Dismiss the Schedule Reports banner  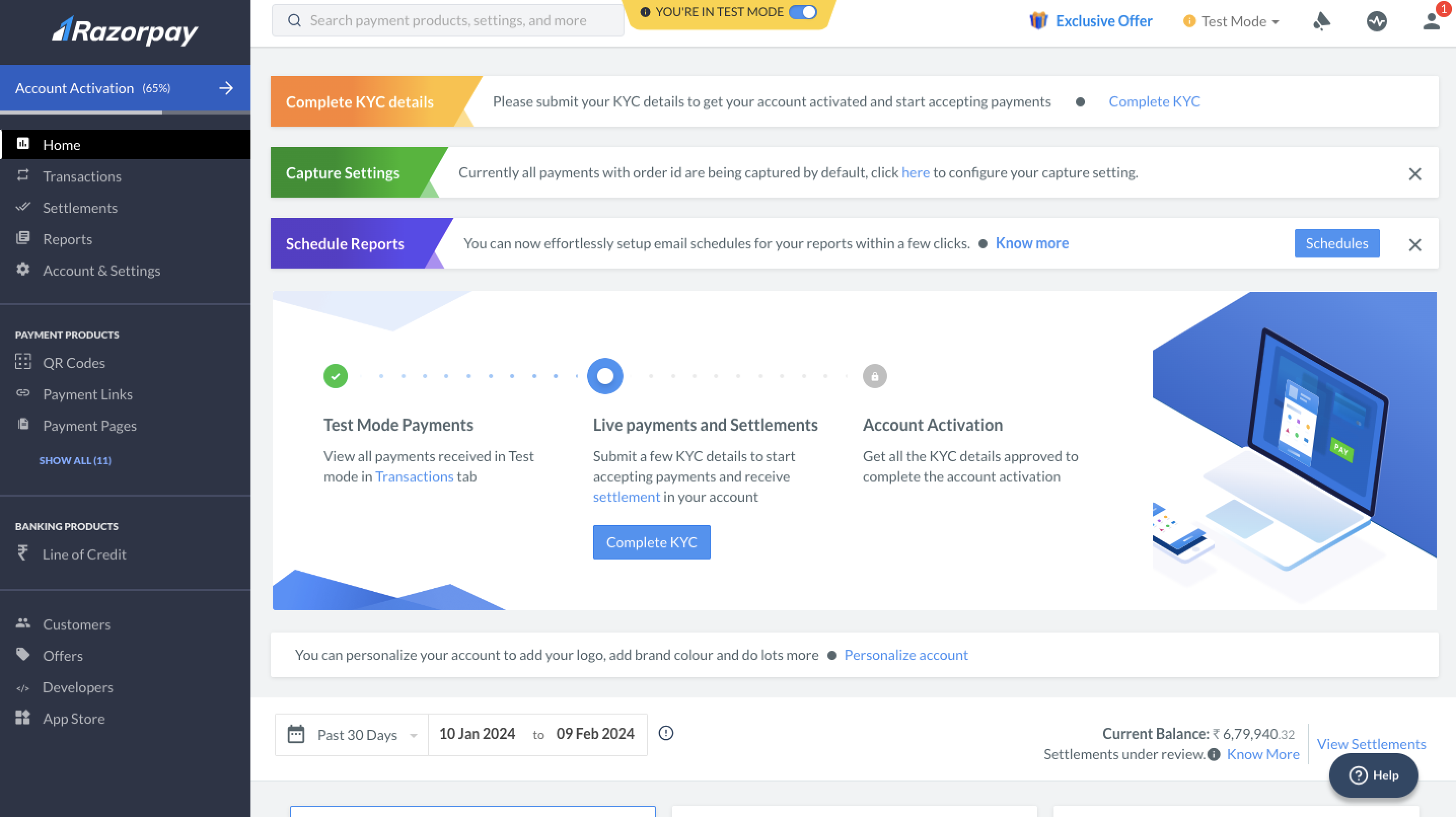coord(1415,245)
